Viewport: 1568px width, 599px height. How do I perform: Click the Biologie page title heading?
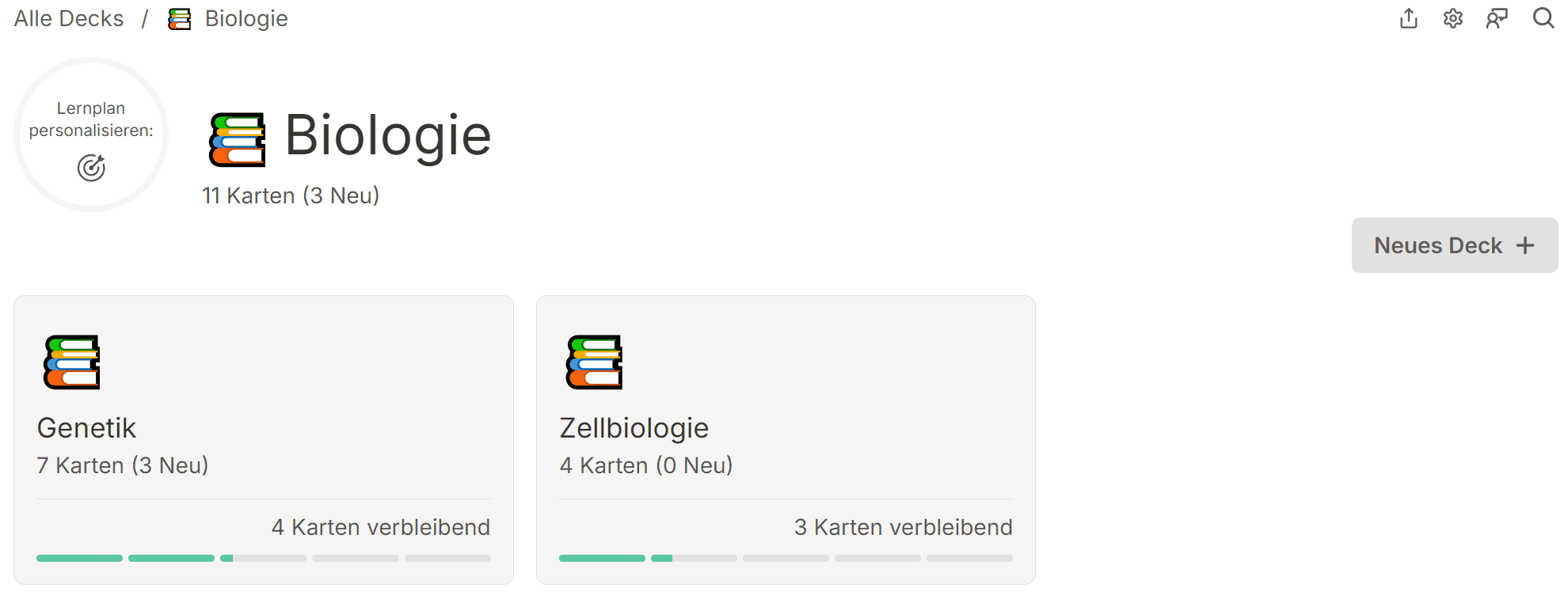(386, 135)
